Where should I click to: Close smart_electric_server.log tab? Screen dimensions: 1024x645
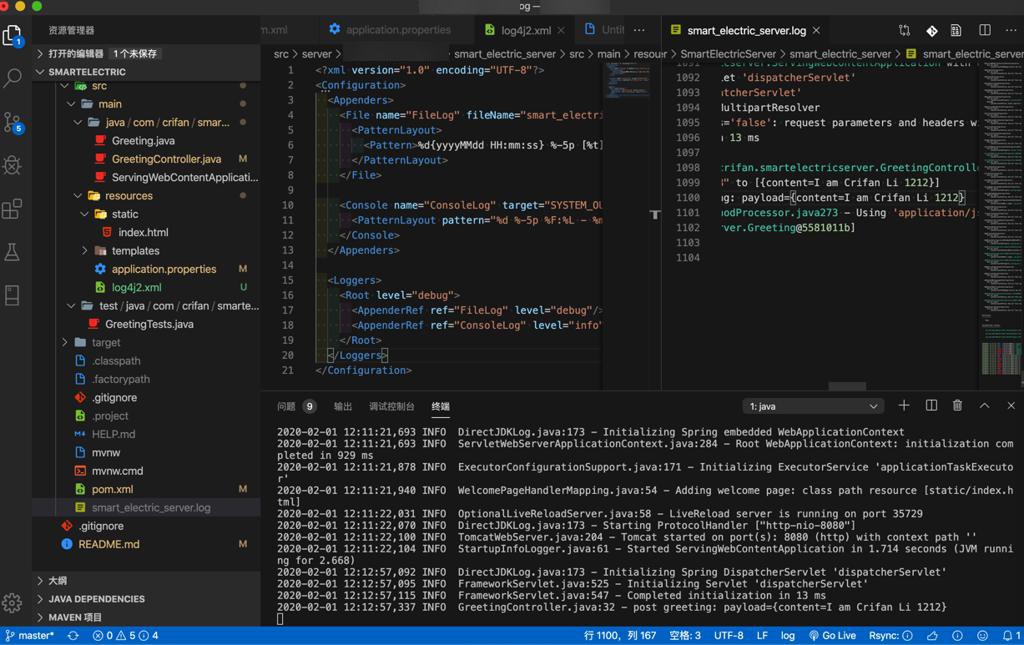point(816,30)
